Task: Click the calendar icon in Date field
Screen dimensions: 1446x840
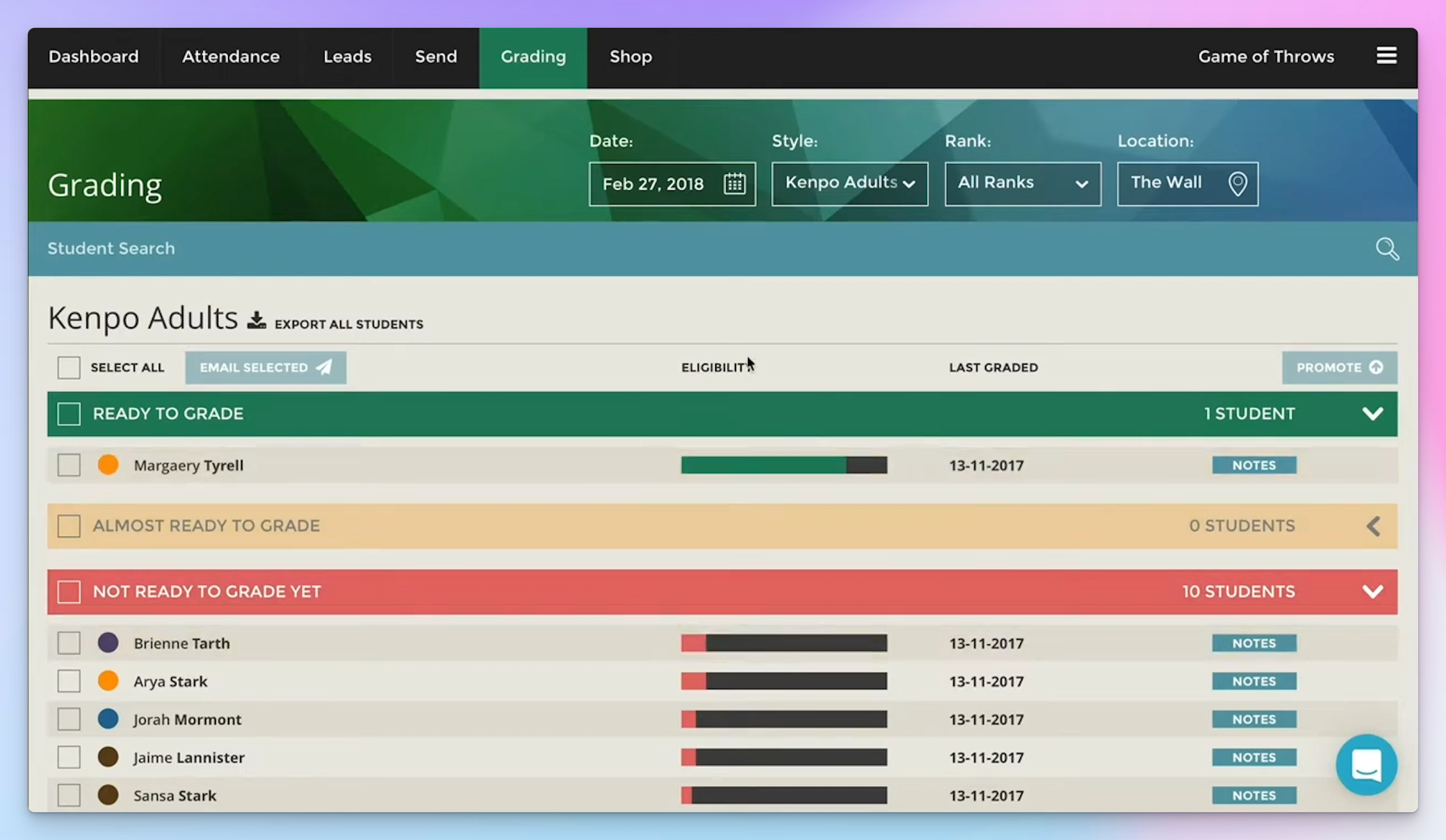Action: click(734, 183)
